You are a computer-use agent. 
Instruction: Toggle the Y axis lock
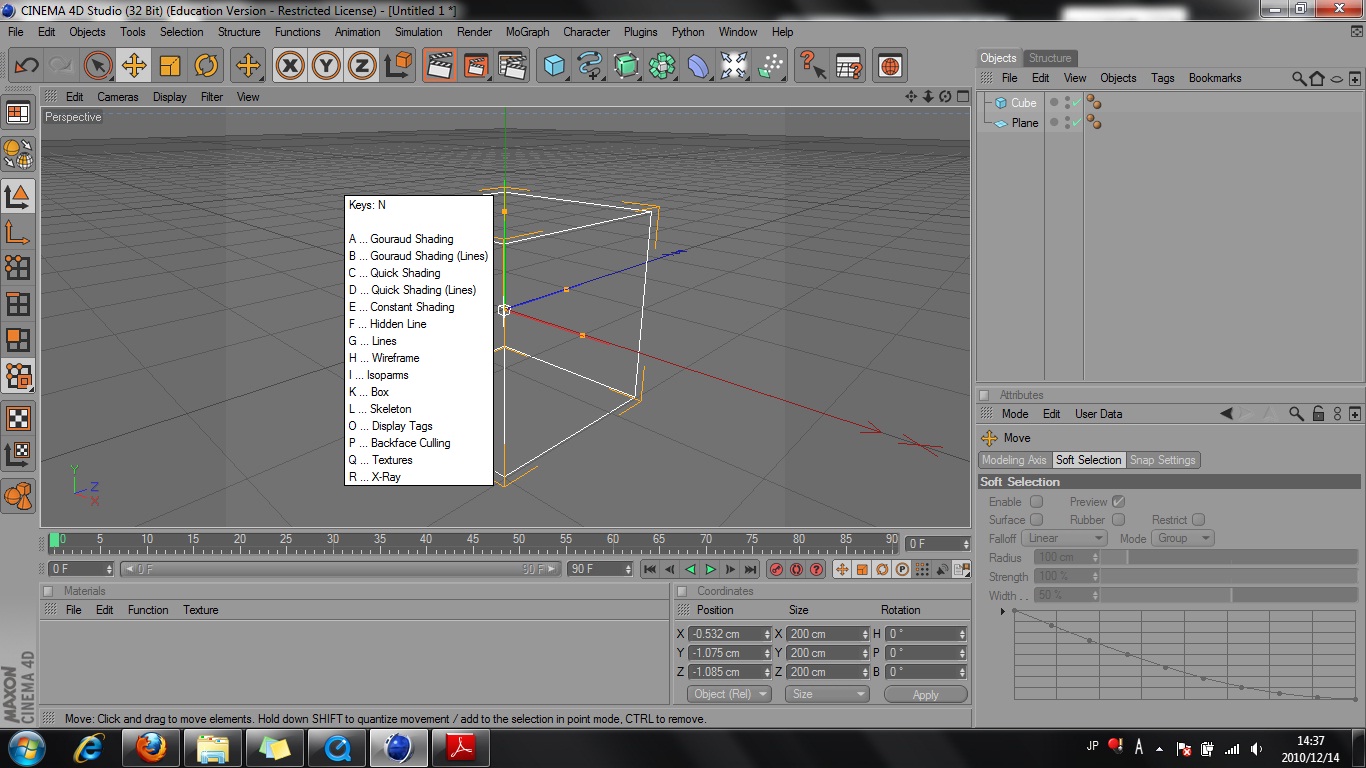(x=326, y=66)
